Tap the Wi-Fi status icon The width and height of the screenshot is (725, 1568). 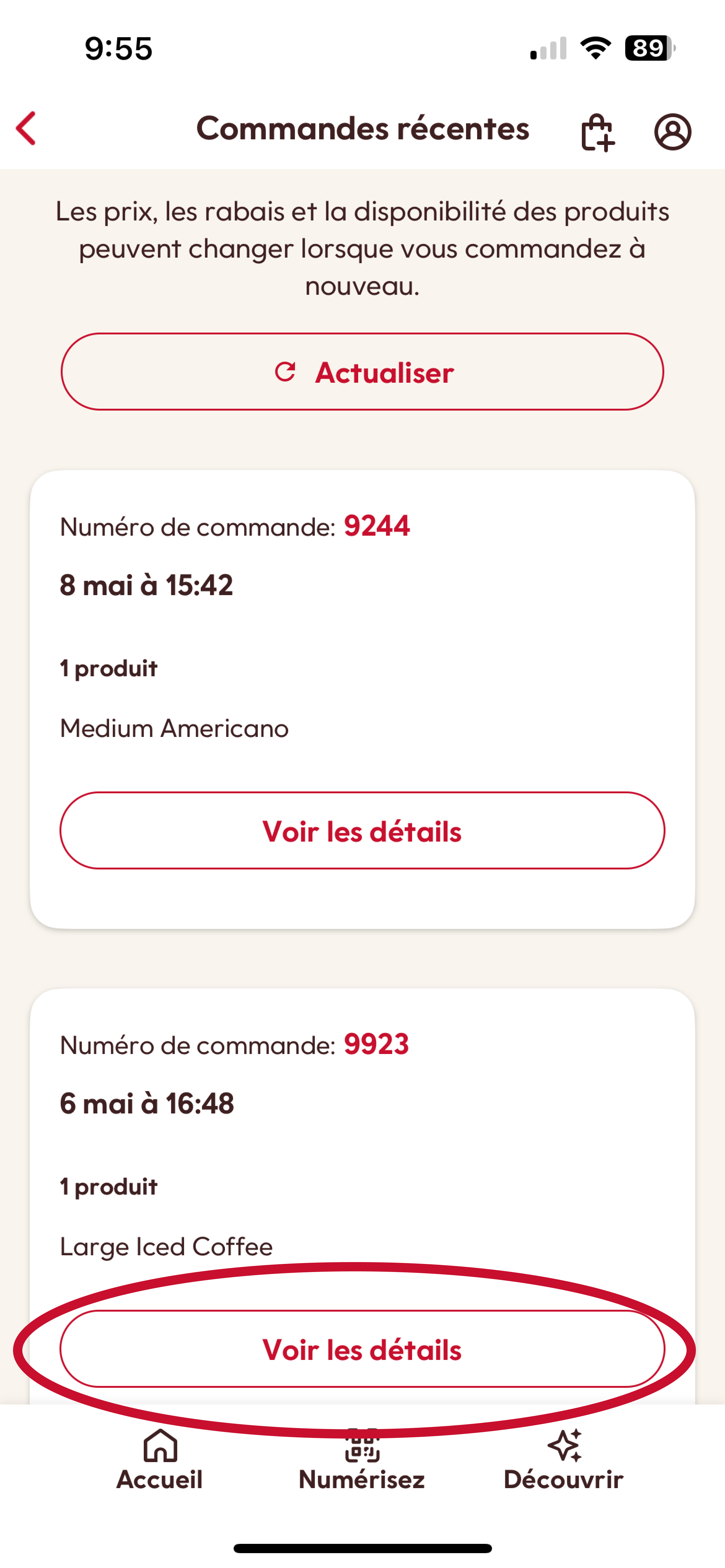click(595, 48)
